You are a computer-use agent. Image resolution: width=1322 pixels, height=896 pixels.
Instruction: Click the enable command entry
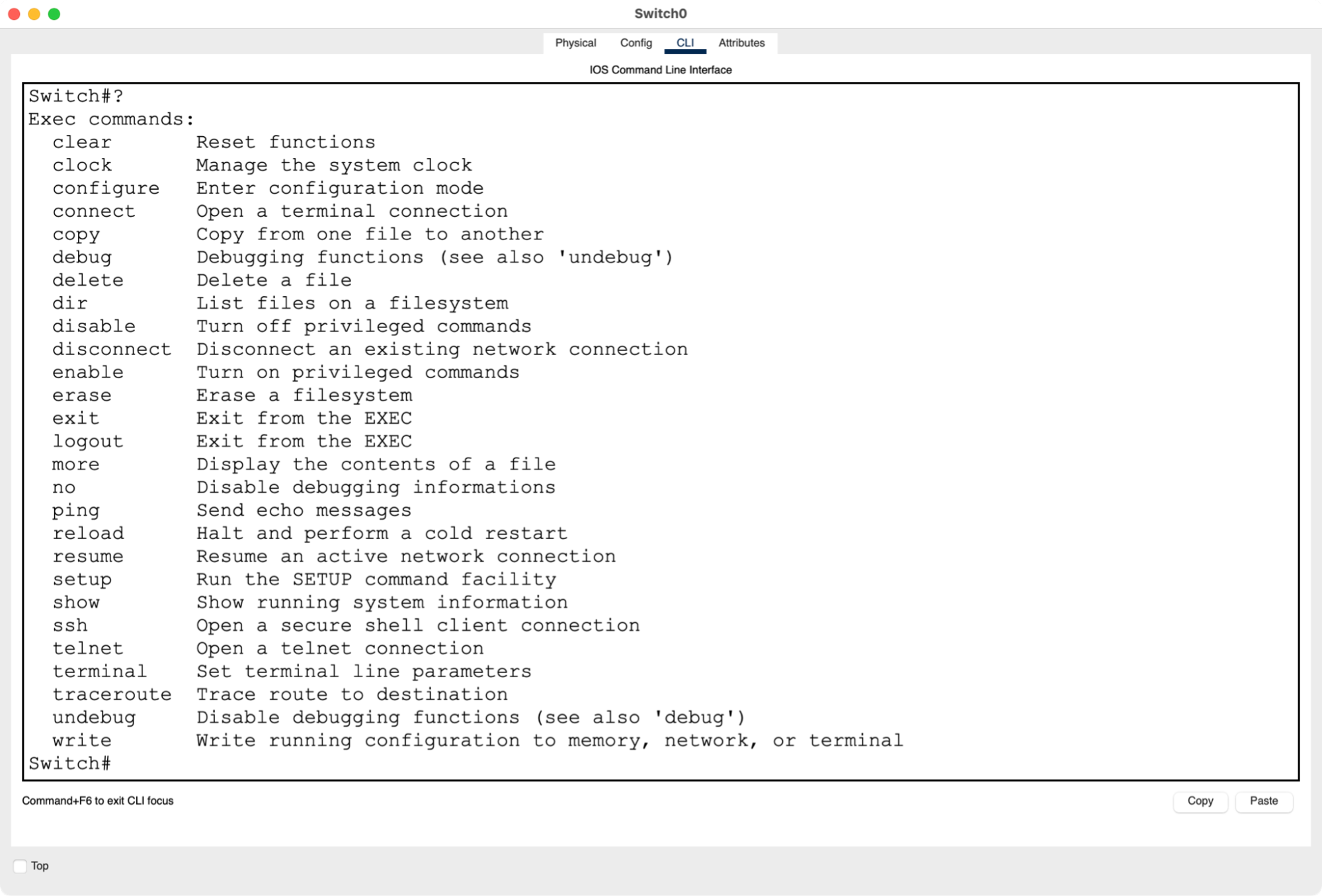(x=88, y=372)
